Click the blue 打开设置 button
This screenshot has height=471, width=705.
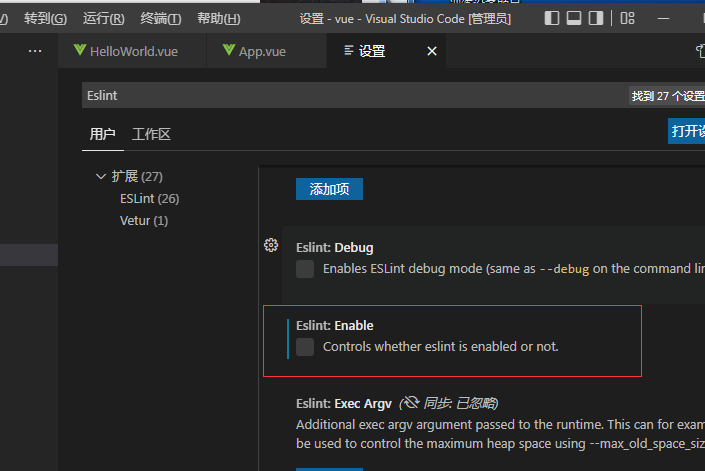point(687,131)
